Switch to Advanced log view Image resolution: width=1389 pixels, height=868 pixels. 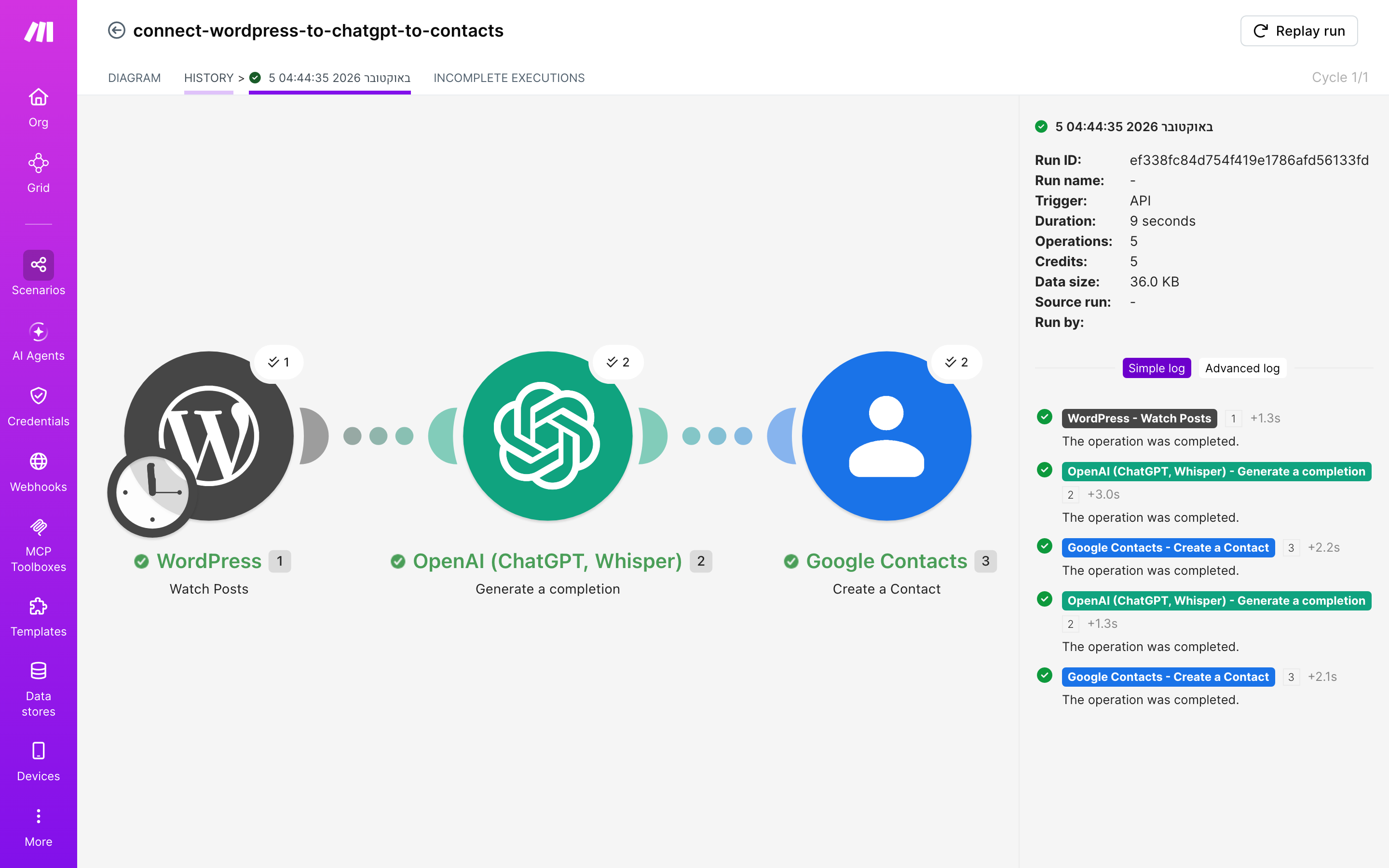(x=1242, y=368)
